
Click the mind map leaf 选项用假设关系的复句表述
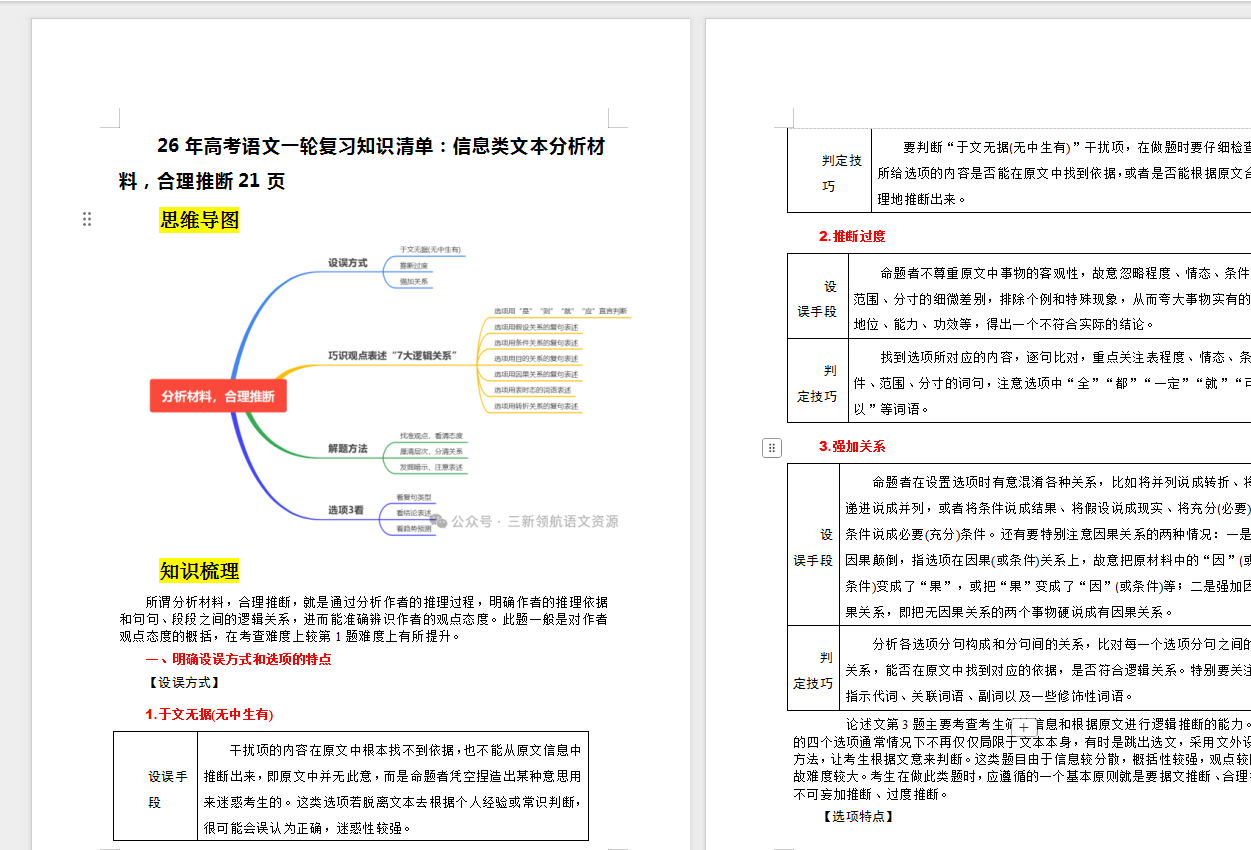click(x=536, y=327)
